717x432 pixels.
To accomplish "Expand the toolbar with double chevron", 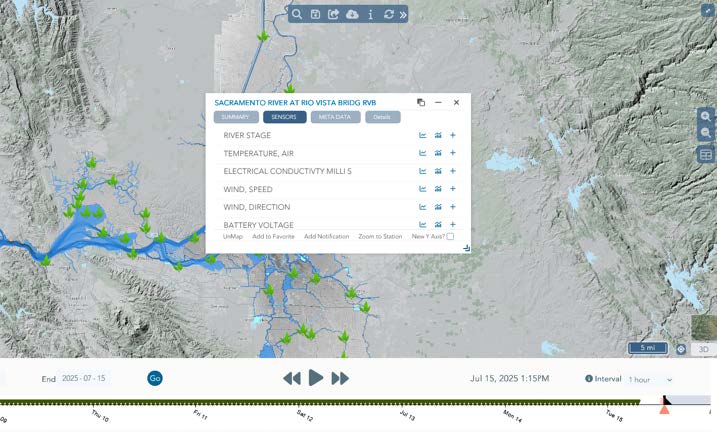I will point(403,15).
